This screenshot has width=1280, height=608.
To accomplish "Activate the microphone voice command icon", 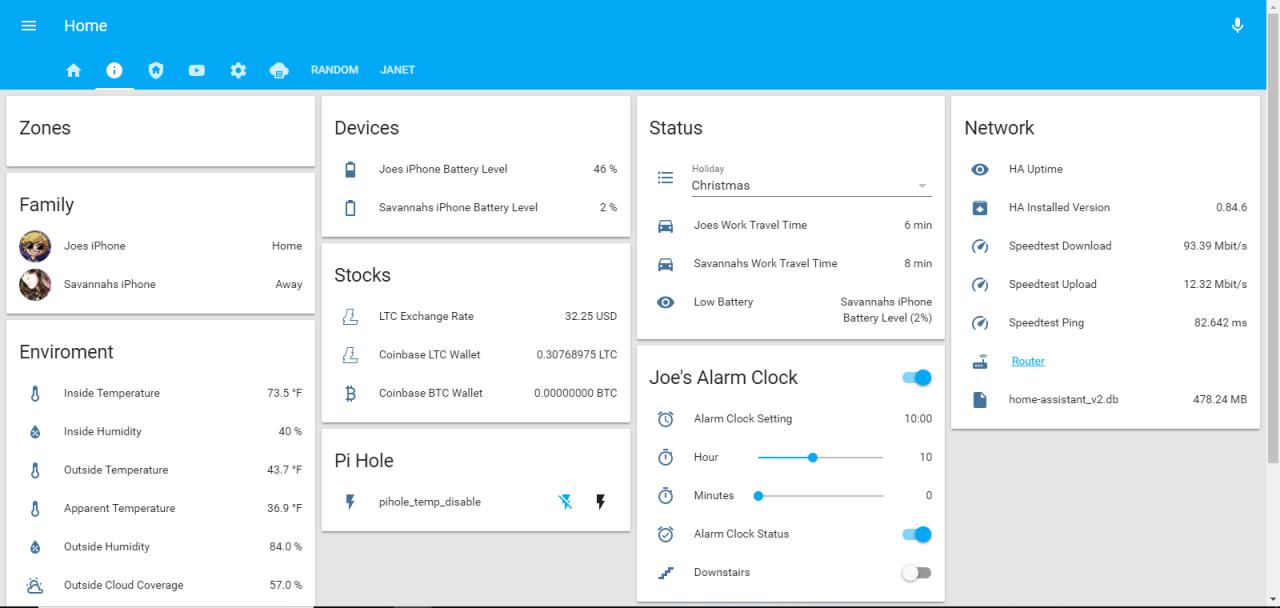I will point(1237,26).
